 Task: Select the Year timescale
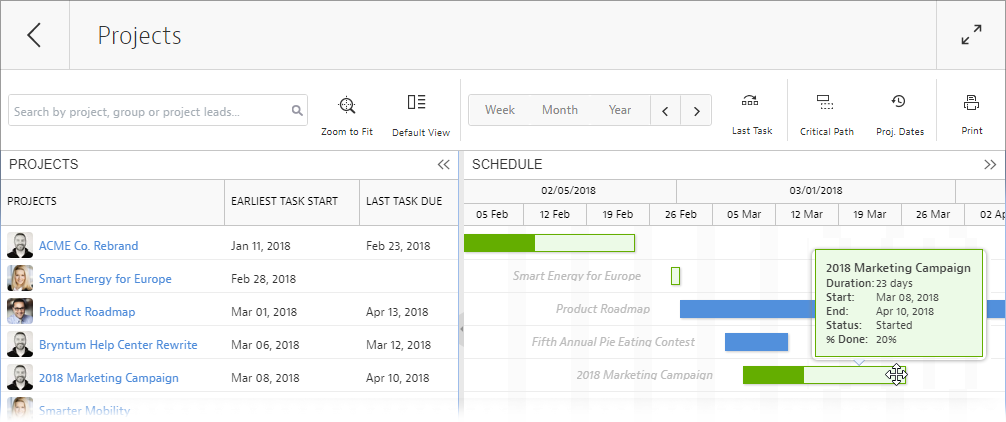tap(620, 110)
